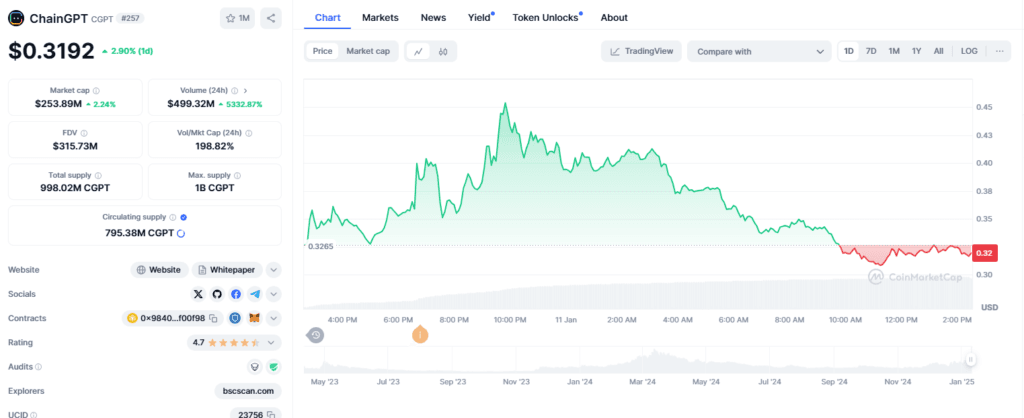Show FDV info tooltip icon
Screen dimensions: 1024x418
coord(84,133)
